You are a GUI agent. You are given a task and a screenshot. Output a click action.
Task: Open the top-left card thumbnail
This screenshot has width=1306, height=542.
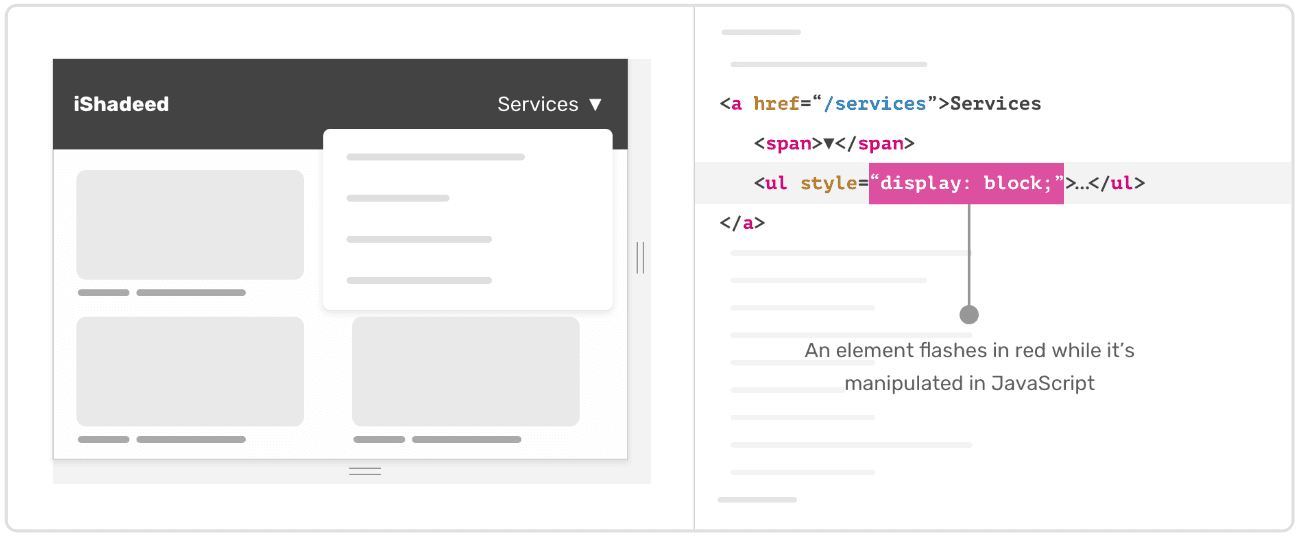click(190, 224)
